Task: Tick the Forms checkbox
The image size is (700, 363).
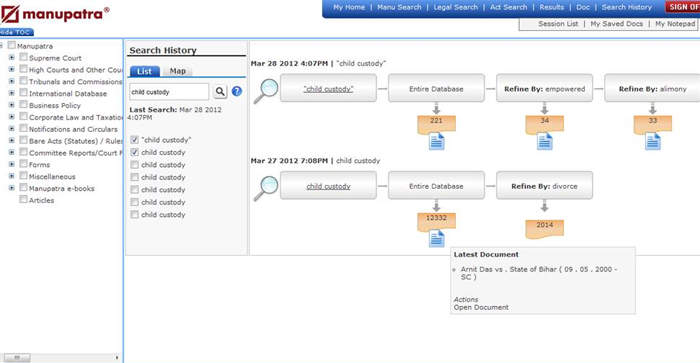Action: pos(23,164)
